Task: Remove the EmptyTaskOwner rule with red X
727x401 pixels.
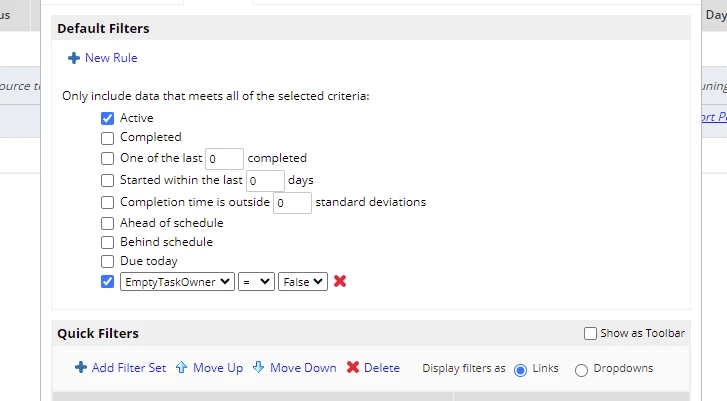Action: click(x=340, y=281)
